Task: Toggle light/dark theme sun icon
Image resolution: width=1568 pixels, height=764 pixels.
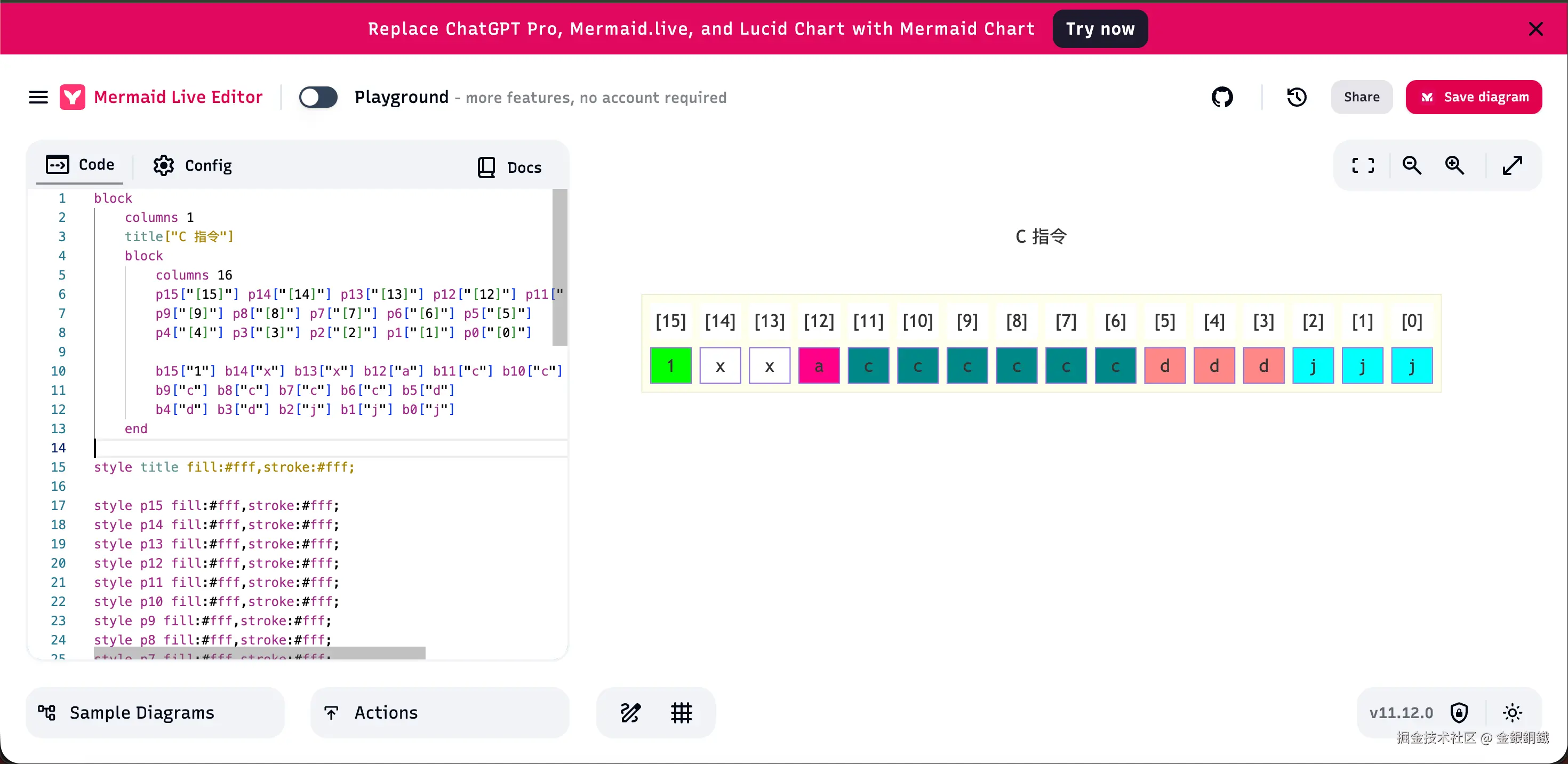Action: click(x=1512, y=712)
